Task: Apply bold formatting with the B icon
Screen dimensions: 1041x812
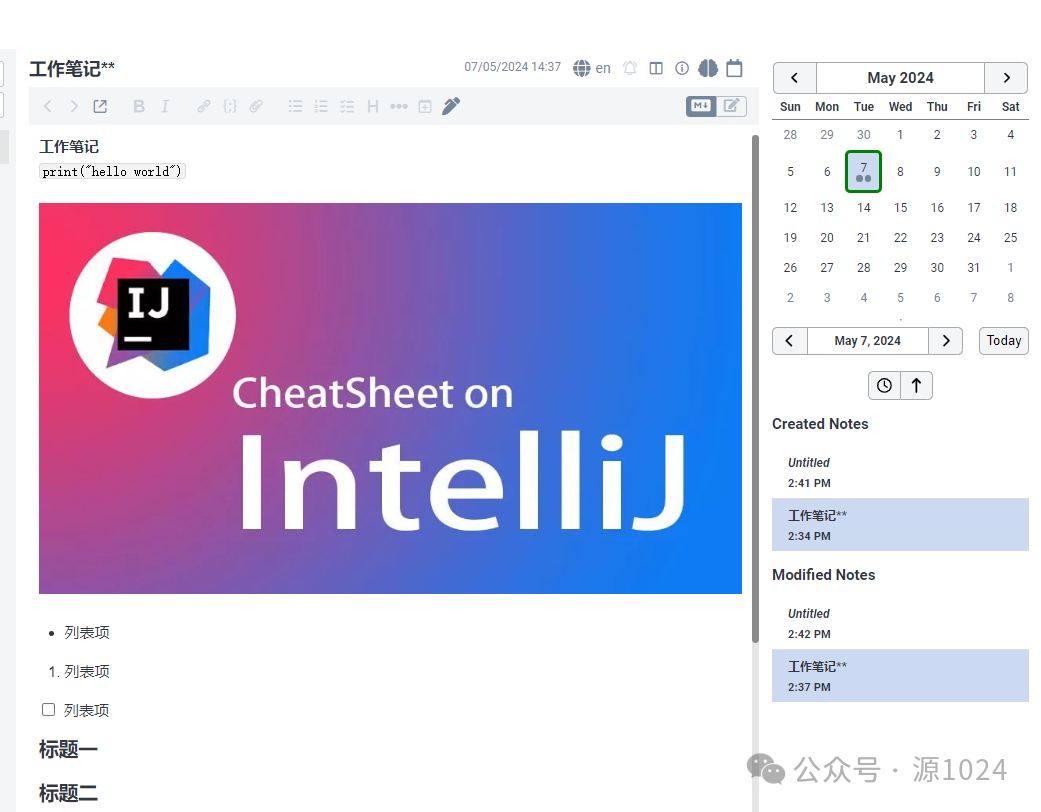Action: 139,106
